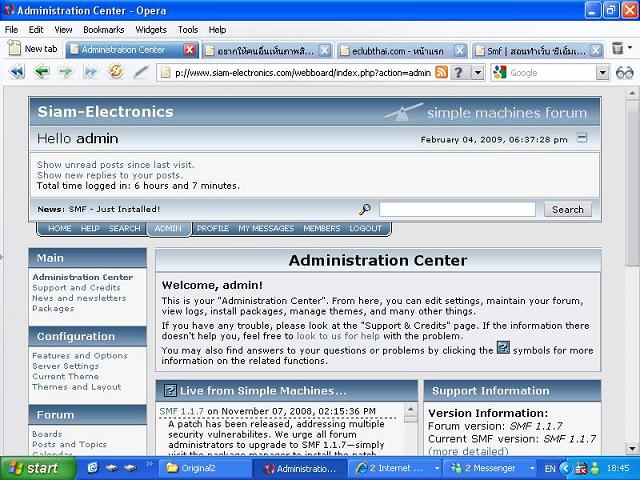Open News and newsletters link

pyautogui.click(x=79, y=298)
